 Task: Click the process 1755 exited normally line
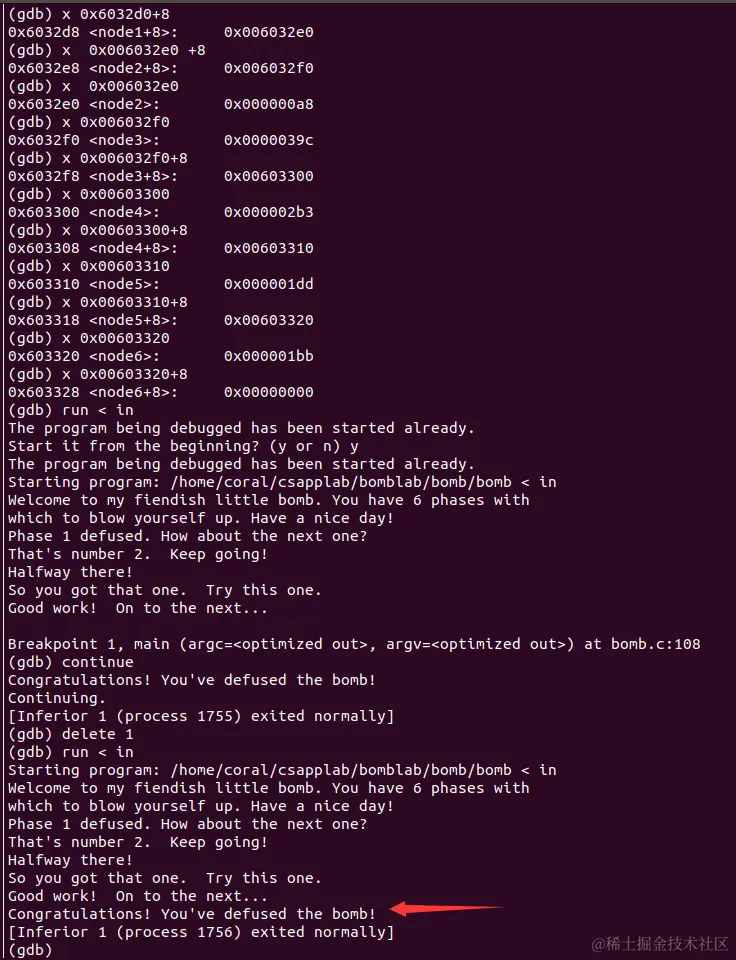tap(201, 716)
